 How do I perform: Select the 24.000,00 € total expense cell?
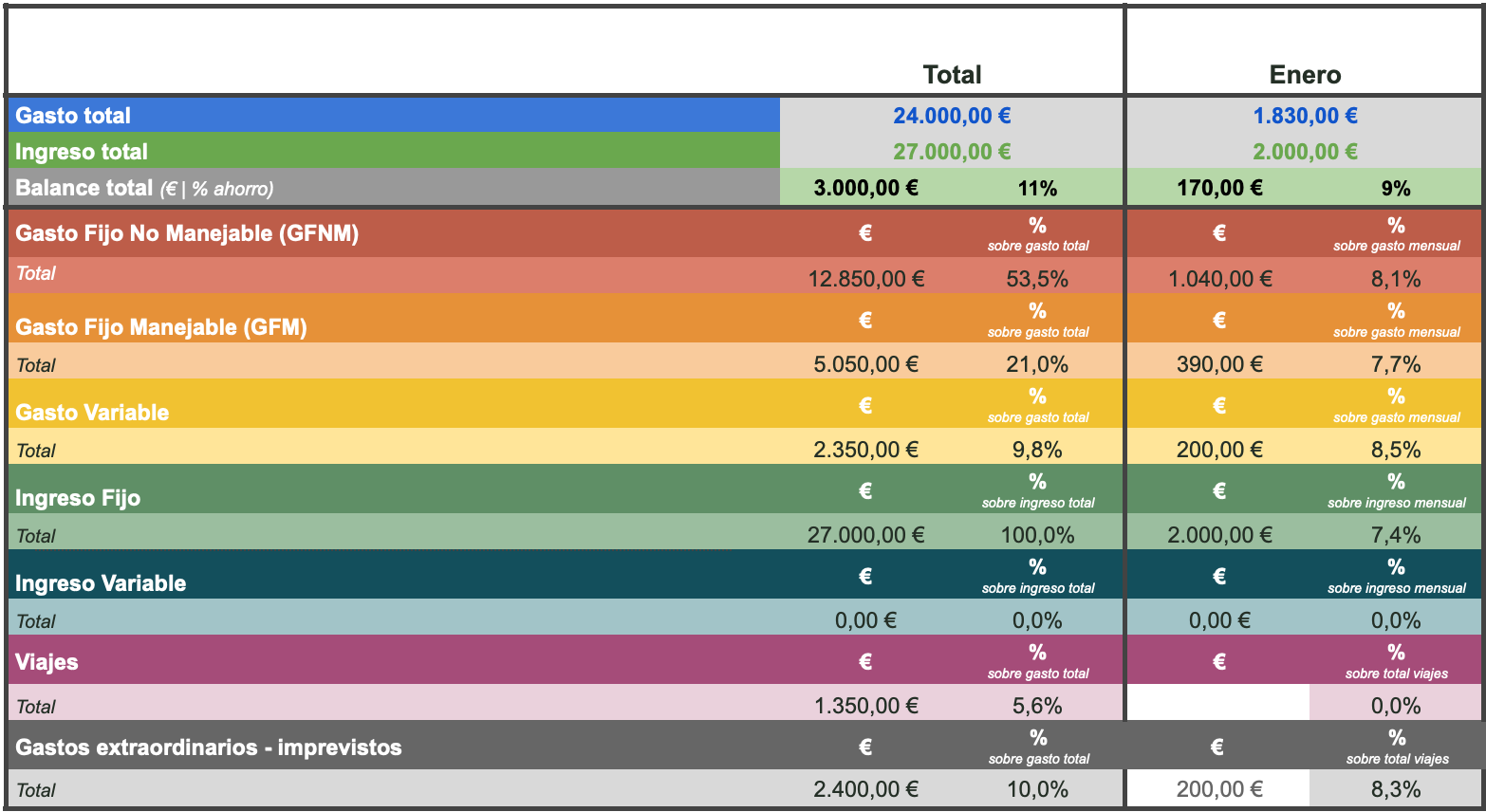952,116
